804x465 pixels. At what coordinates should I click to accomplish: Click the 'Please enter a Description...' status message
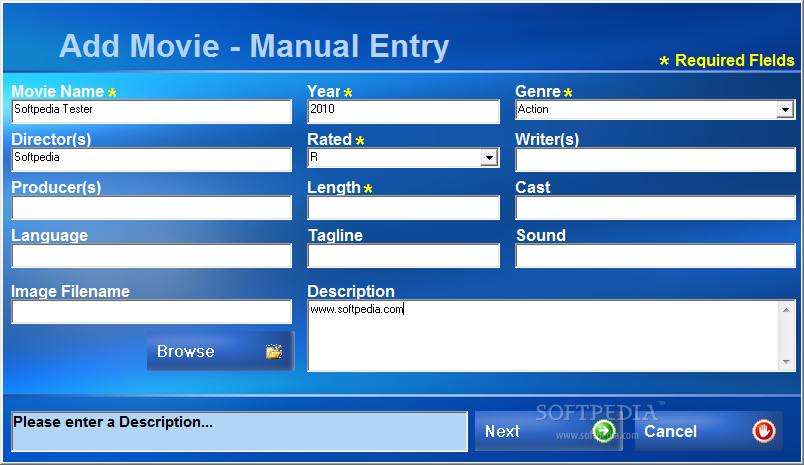(112, 422)
